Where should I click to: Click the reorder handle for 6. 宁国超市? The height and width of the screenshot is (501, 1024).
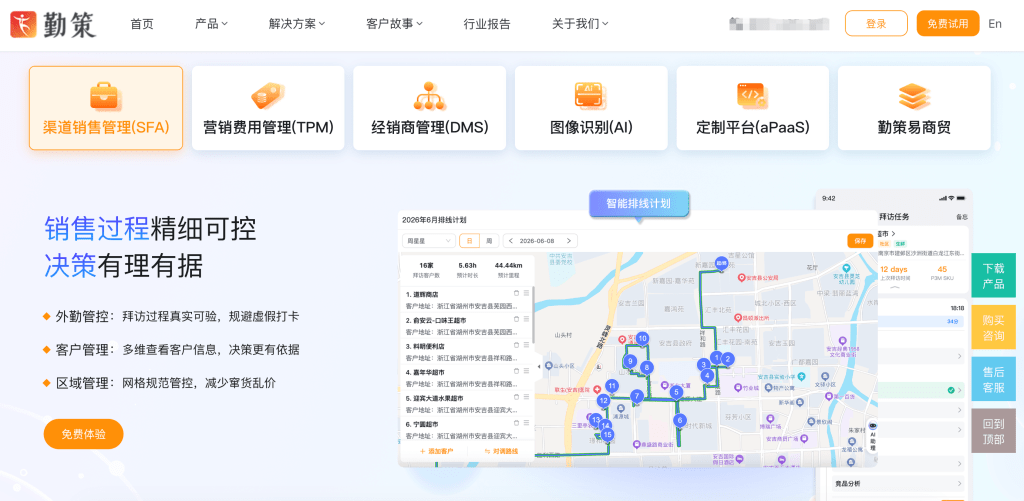[x=526, y=423]
